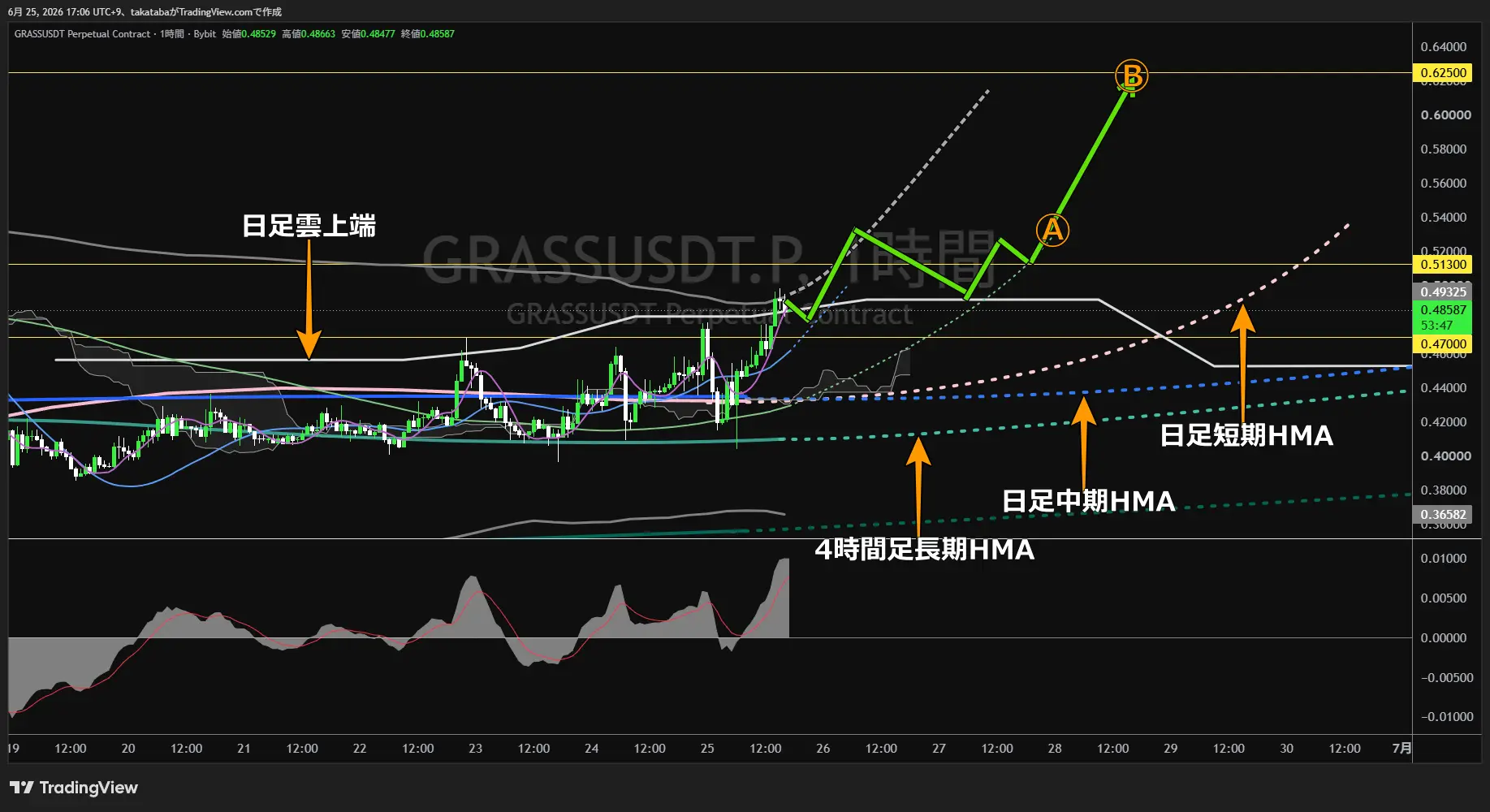Click the 0.00500 indicator axis label
This screenshot has width=1490, height=812.
coord(1443,598)
